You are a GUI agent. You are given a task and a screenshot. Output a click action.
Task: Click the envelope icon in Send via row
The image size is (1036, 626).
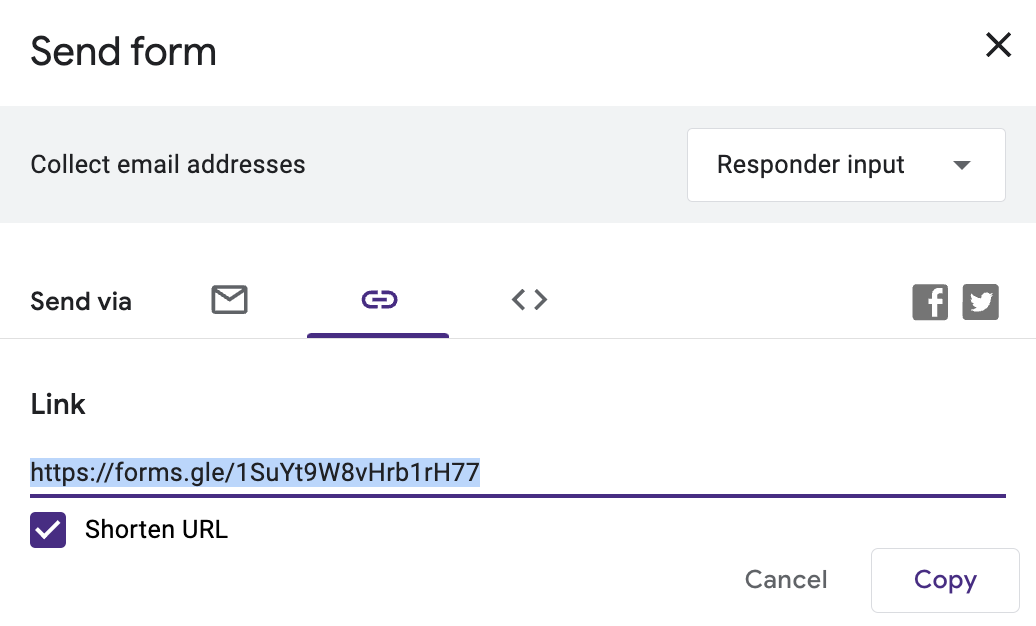(229, 300)
